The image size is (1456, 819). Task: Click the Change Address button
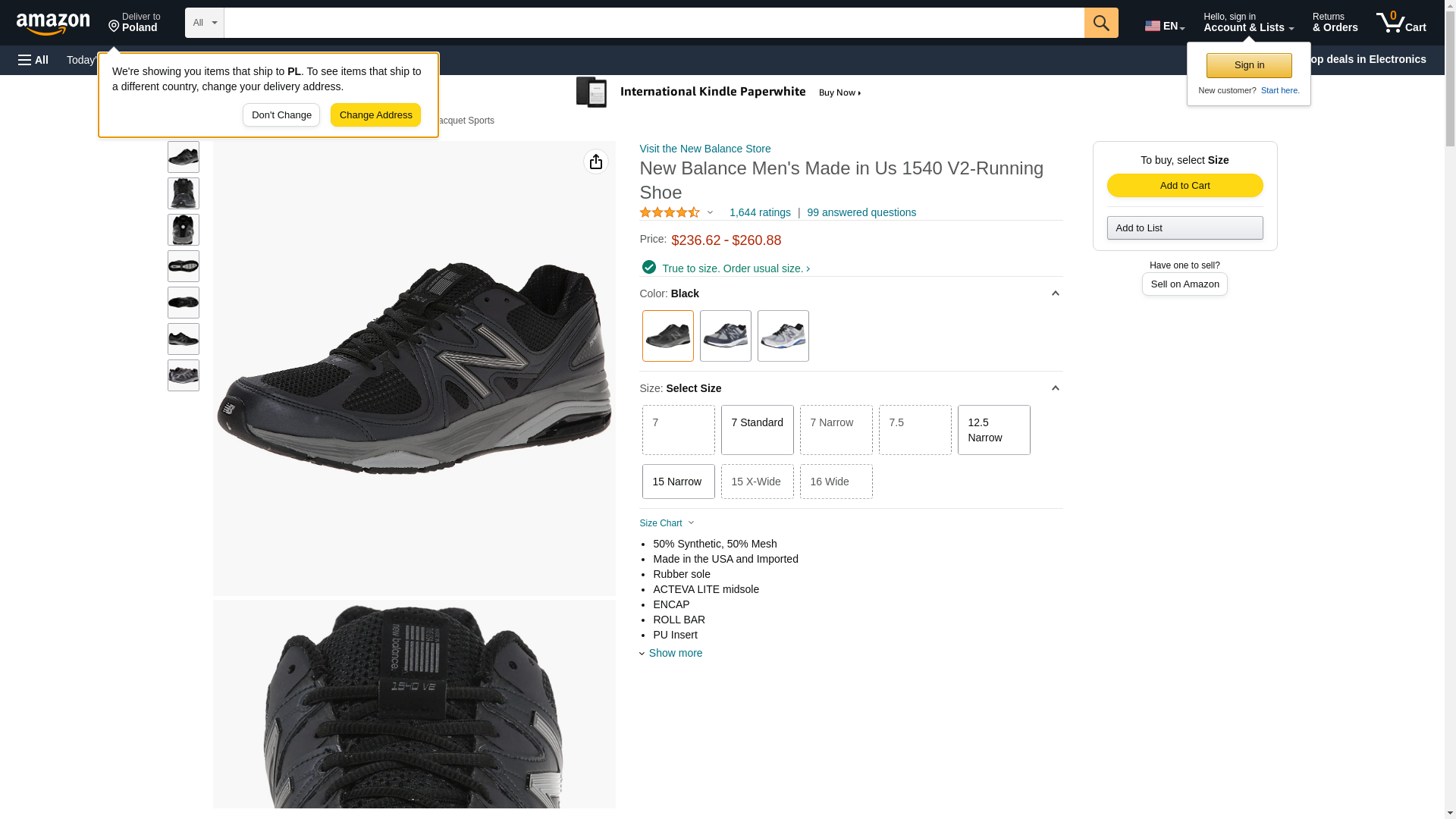point(375,115)
